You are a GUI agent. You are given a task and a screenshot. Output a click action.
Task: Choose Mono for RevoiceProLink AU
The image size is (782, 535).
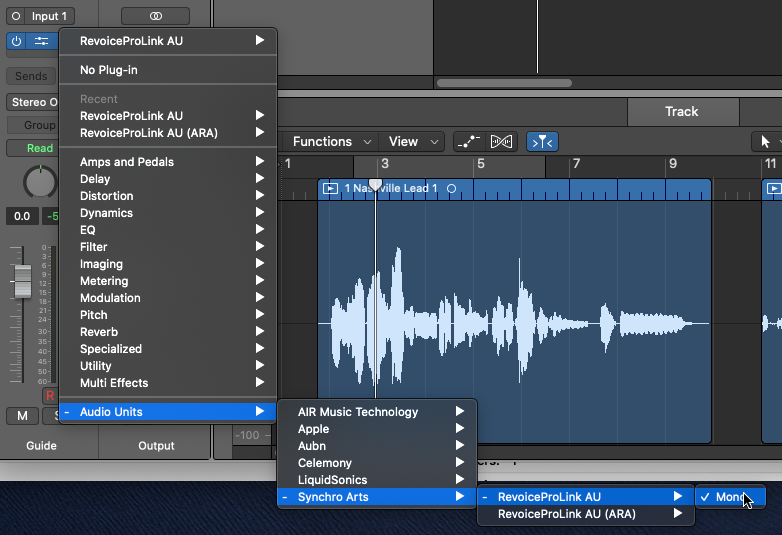tap(730, 497)
